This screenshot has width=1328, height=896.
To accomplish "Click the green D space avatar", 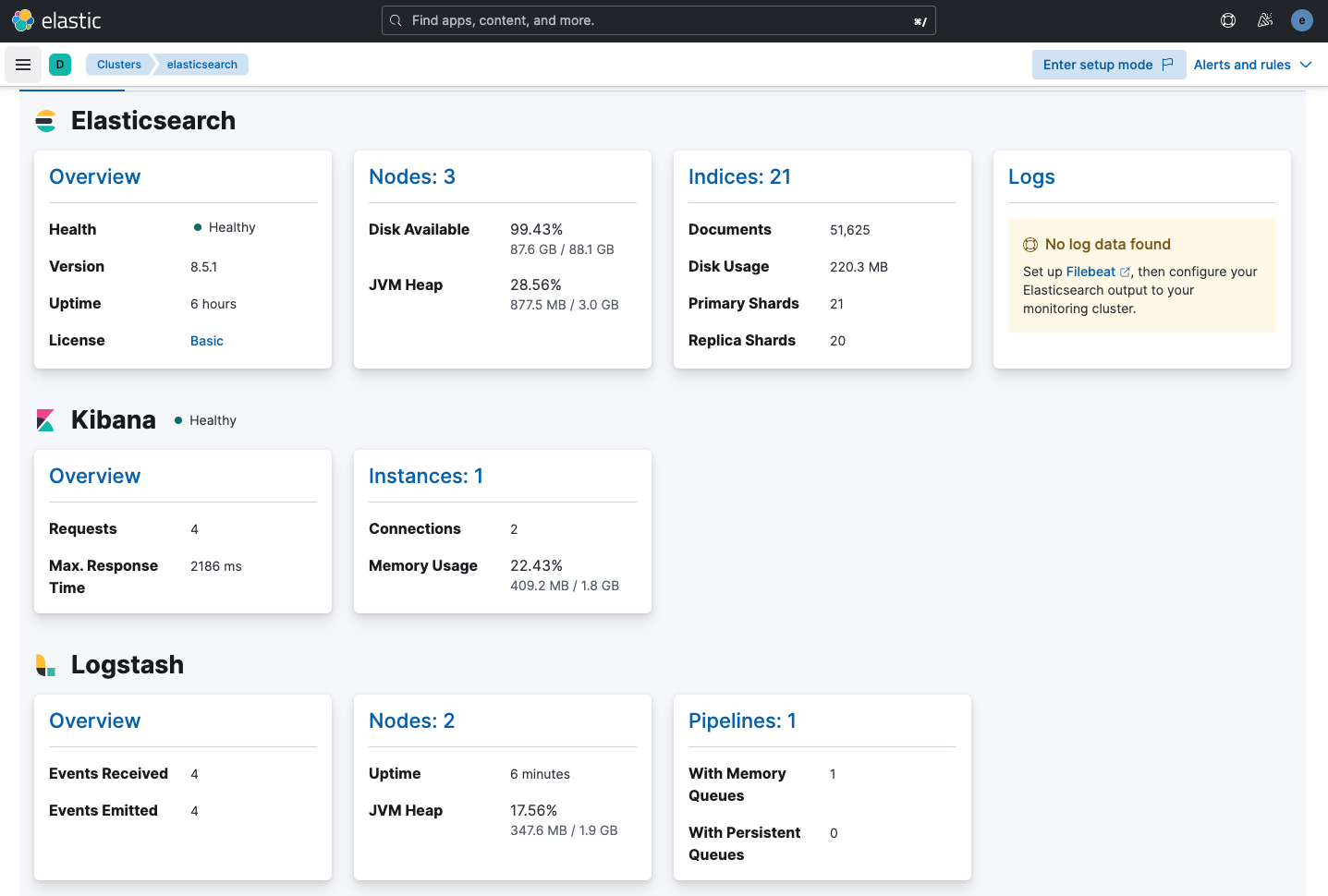I will point(60,65).
